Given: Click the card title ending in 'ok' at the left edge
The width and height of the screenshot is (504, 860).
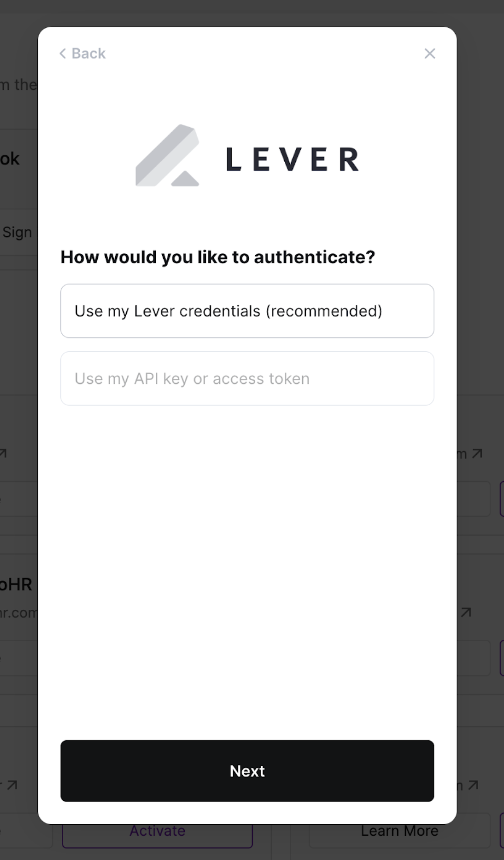Looking at the screenshot, I should pos(10,159).
